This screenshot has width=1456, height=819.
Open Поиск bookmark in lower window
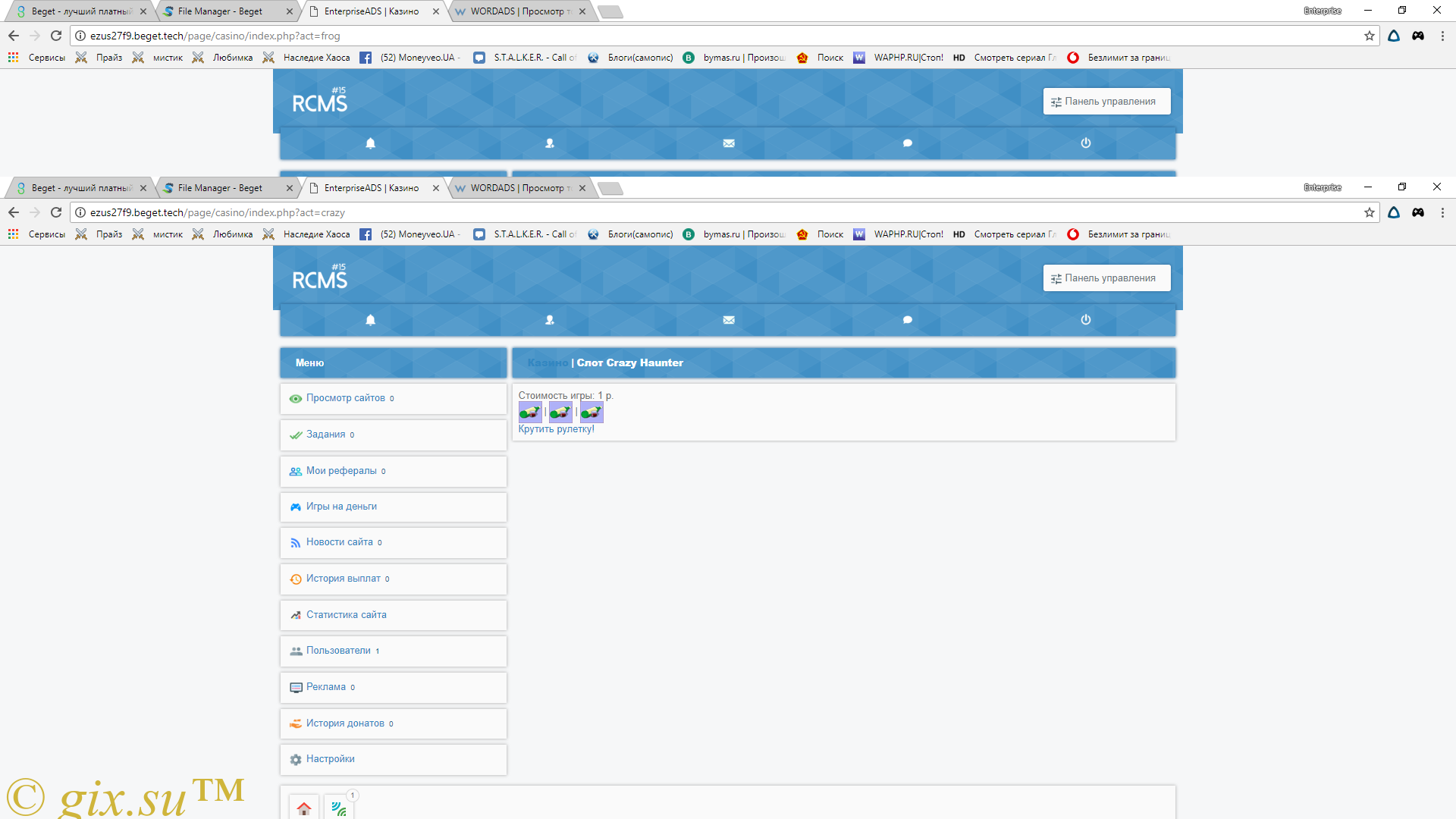(820, 234)
